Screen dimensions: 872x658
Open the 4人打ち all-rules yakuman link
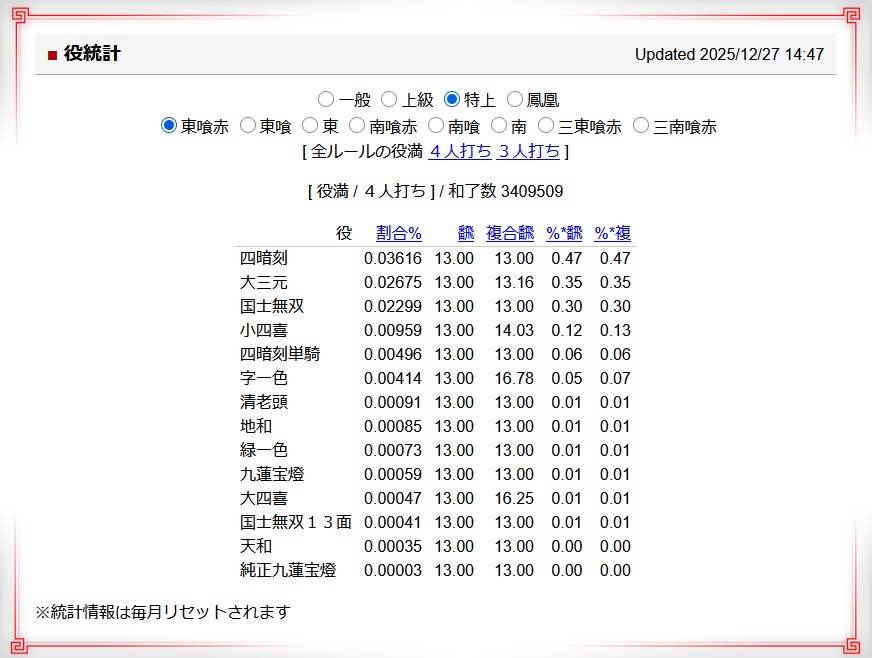coord(460,152)
